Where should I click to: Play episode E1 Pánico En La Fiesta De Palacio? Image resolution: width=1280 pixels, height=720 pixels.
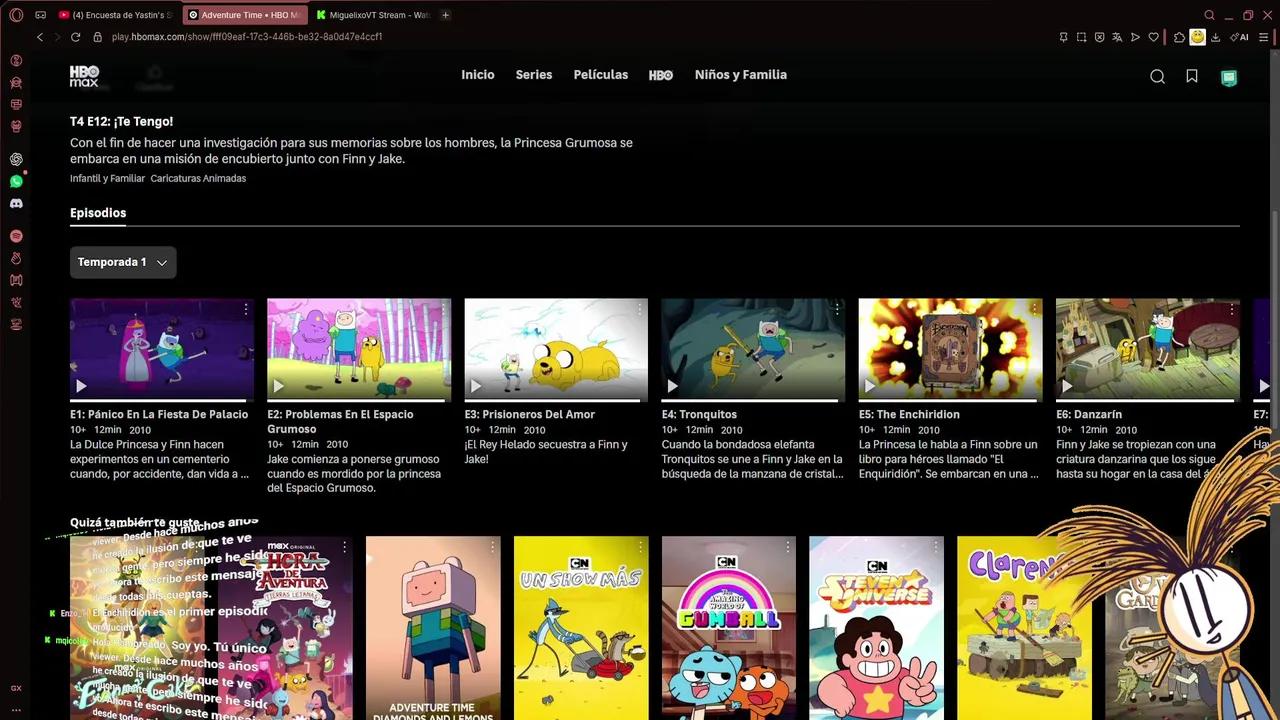[81, 386]
